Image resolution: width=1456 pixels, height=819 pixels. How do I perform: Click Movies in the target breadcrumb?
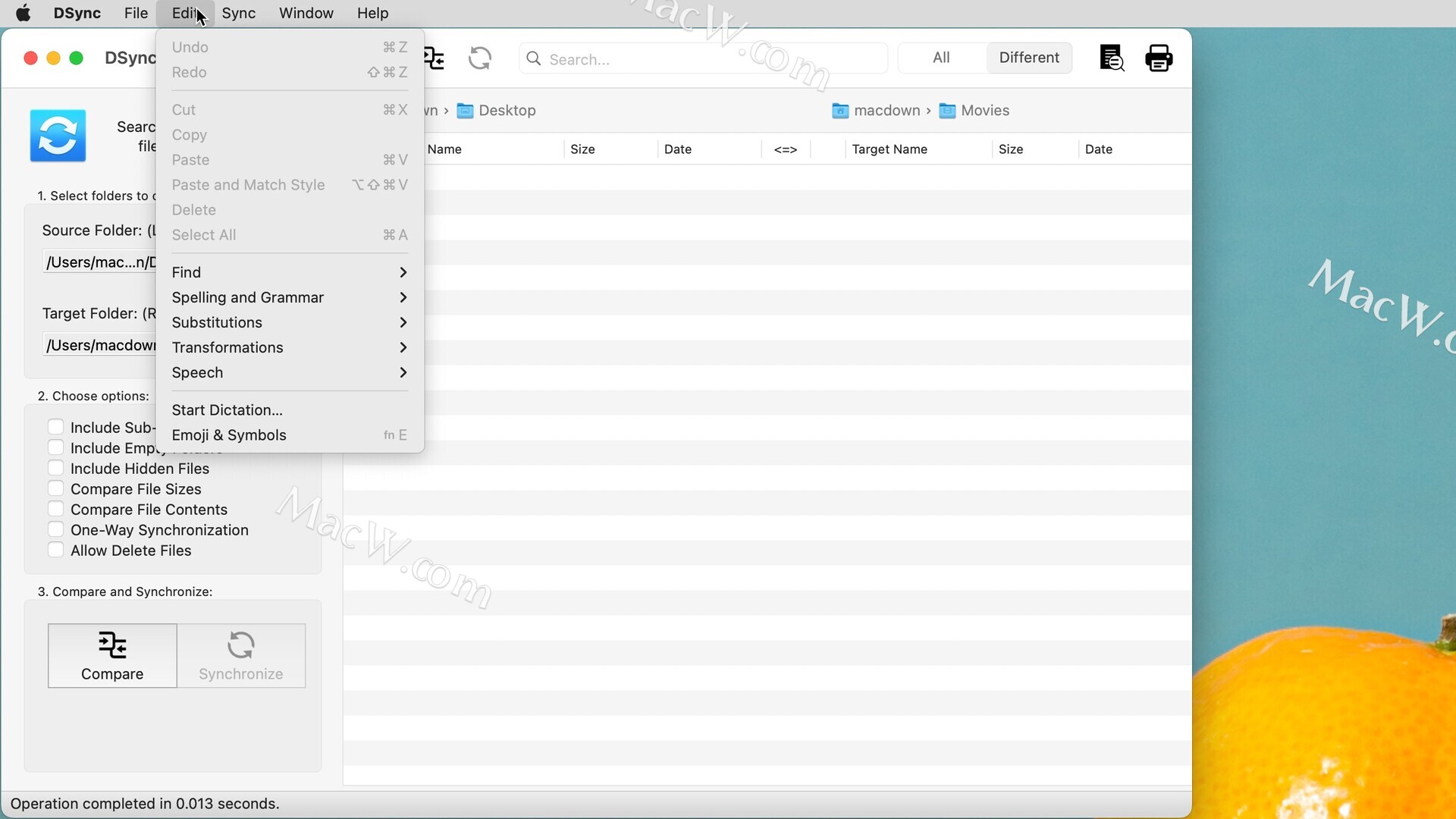tap(985, 111)
